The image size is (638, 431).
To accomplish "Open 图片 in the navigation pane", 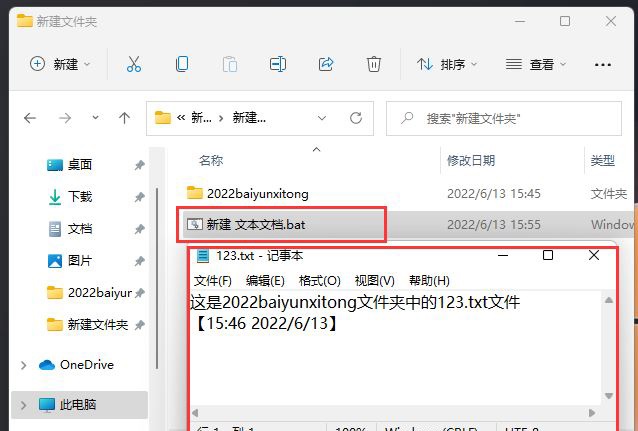I will pyautogui.click(x=80, y=260).
